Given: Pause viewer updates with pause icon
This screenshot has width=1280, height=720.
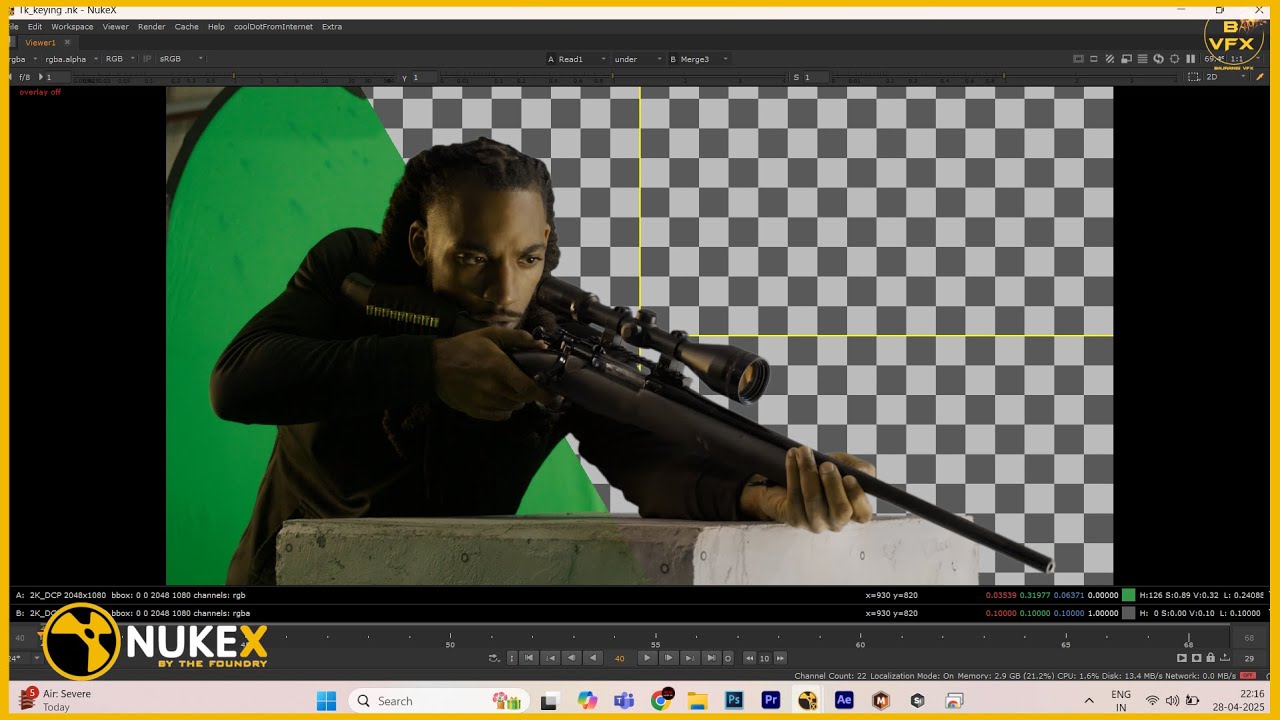Looking at the screenshot, I should point(1191,59).
